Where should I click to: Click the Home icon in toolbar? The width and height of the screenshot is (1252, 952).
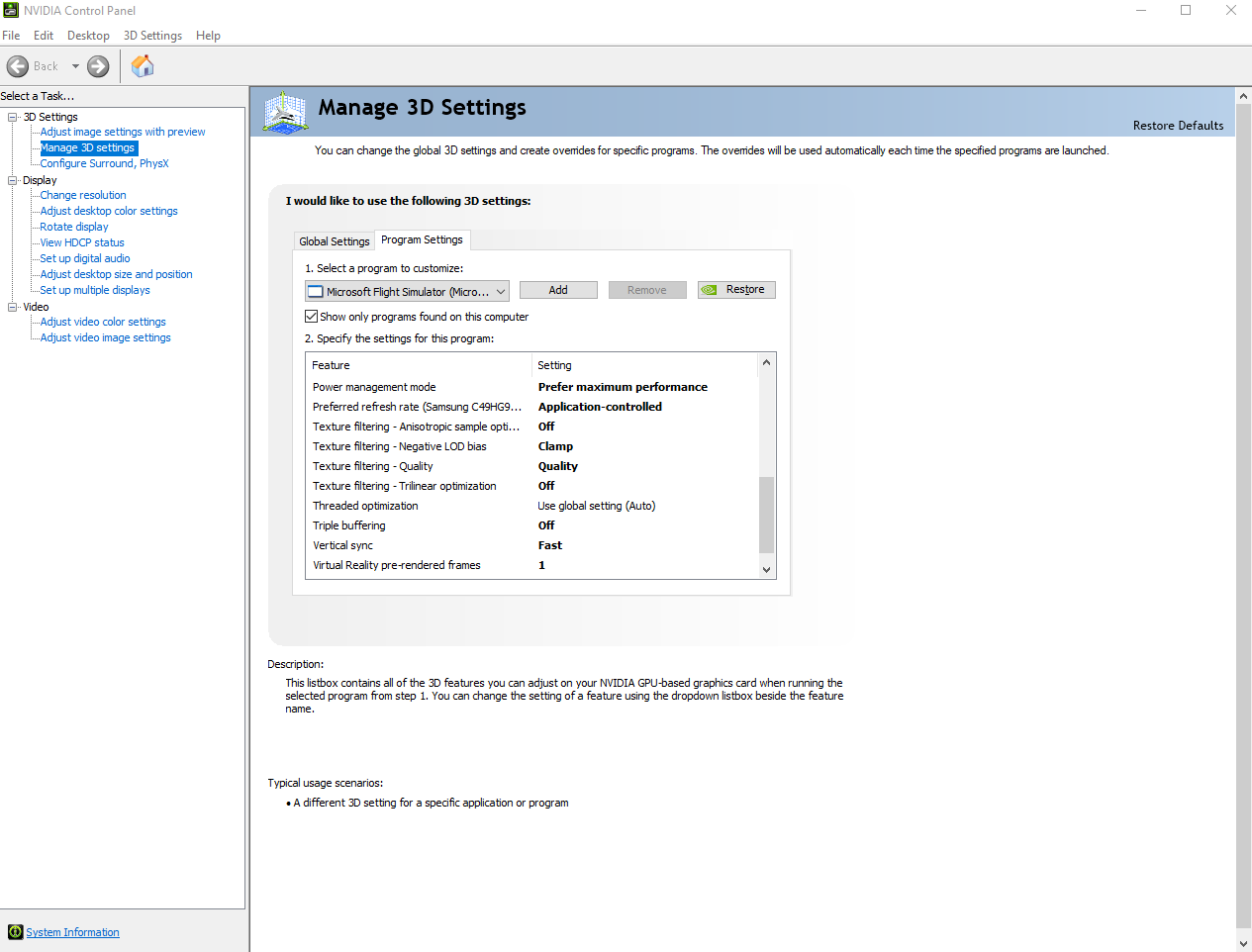(143, 66)
